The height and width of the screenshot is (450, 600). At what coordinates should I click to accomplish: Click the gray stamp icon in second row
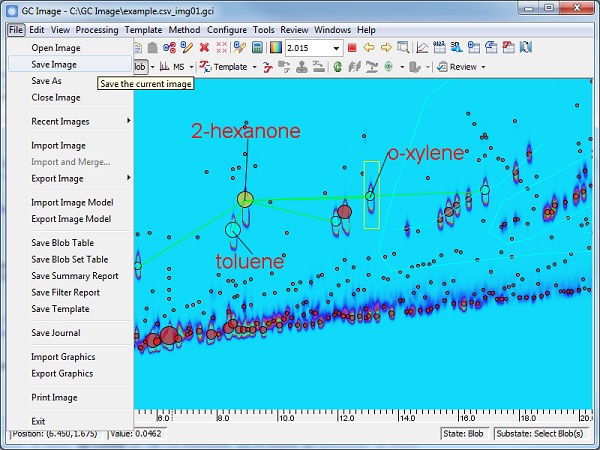point(302,67)
